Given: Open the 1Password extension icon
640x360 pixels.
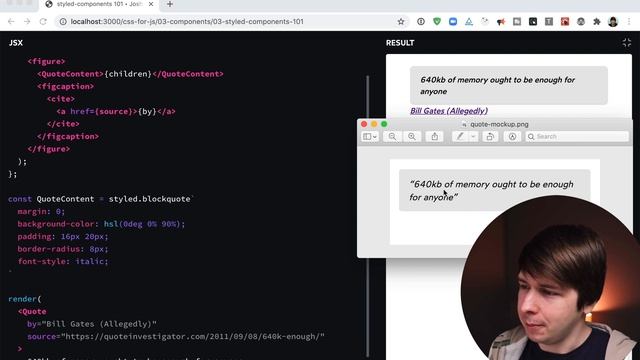Looking at the screenshot, I should [421, 22].
